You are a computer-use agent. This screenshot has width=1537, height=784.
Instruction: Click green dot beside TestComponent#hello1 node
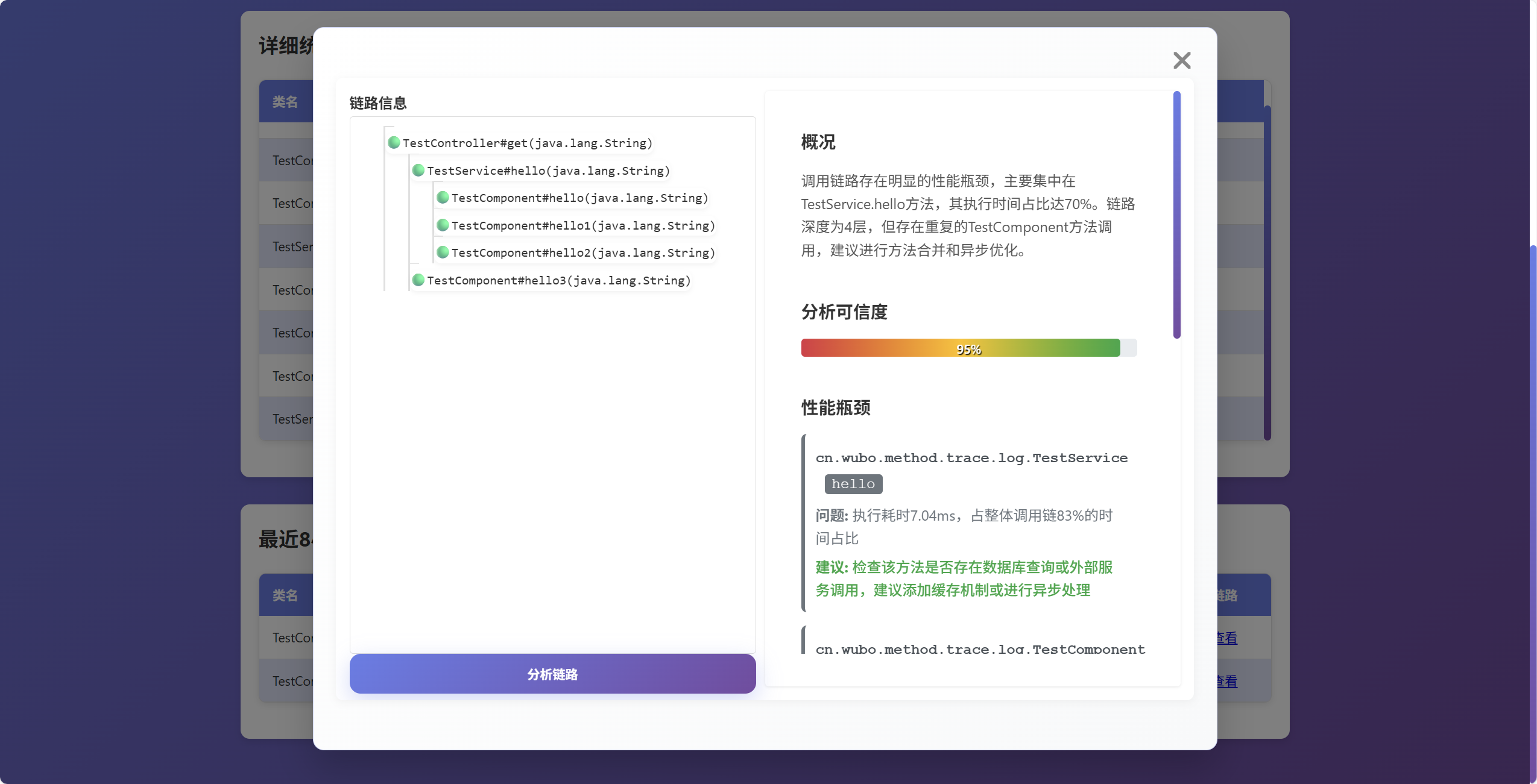click(x=443, y=225)
